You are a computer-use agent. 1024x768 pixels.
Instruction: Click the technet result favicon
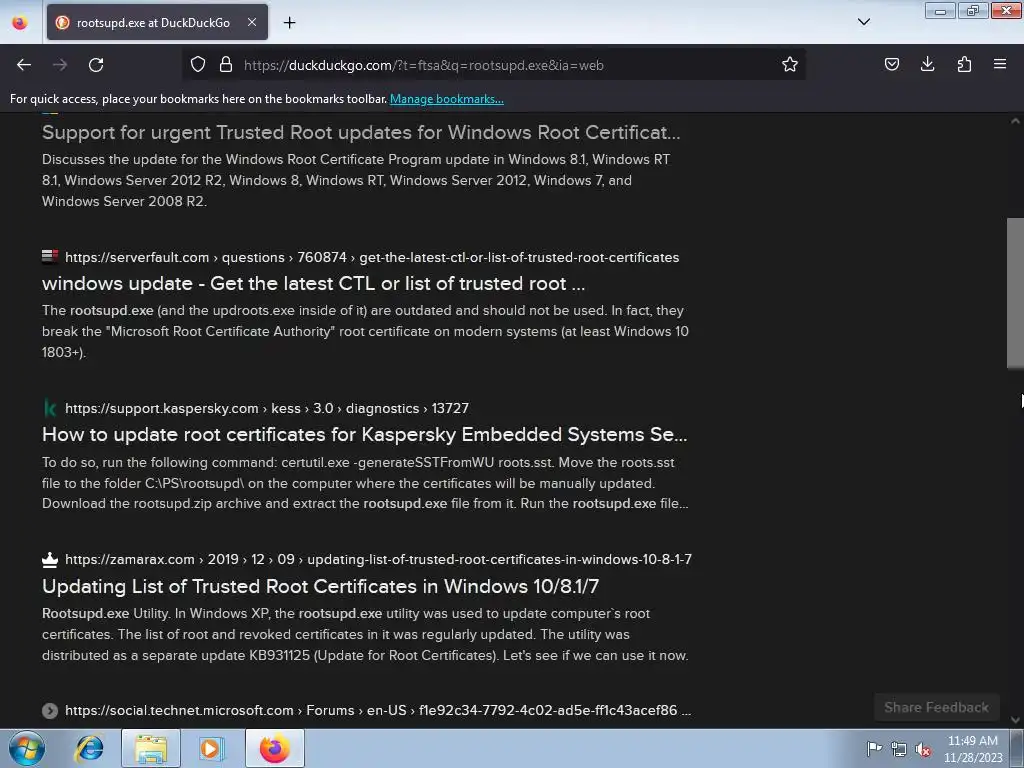[50, 711]
